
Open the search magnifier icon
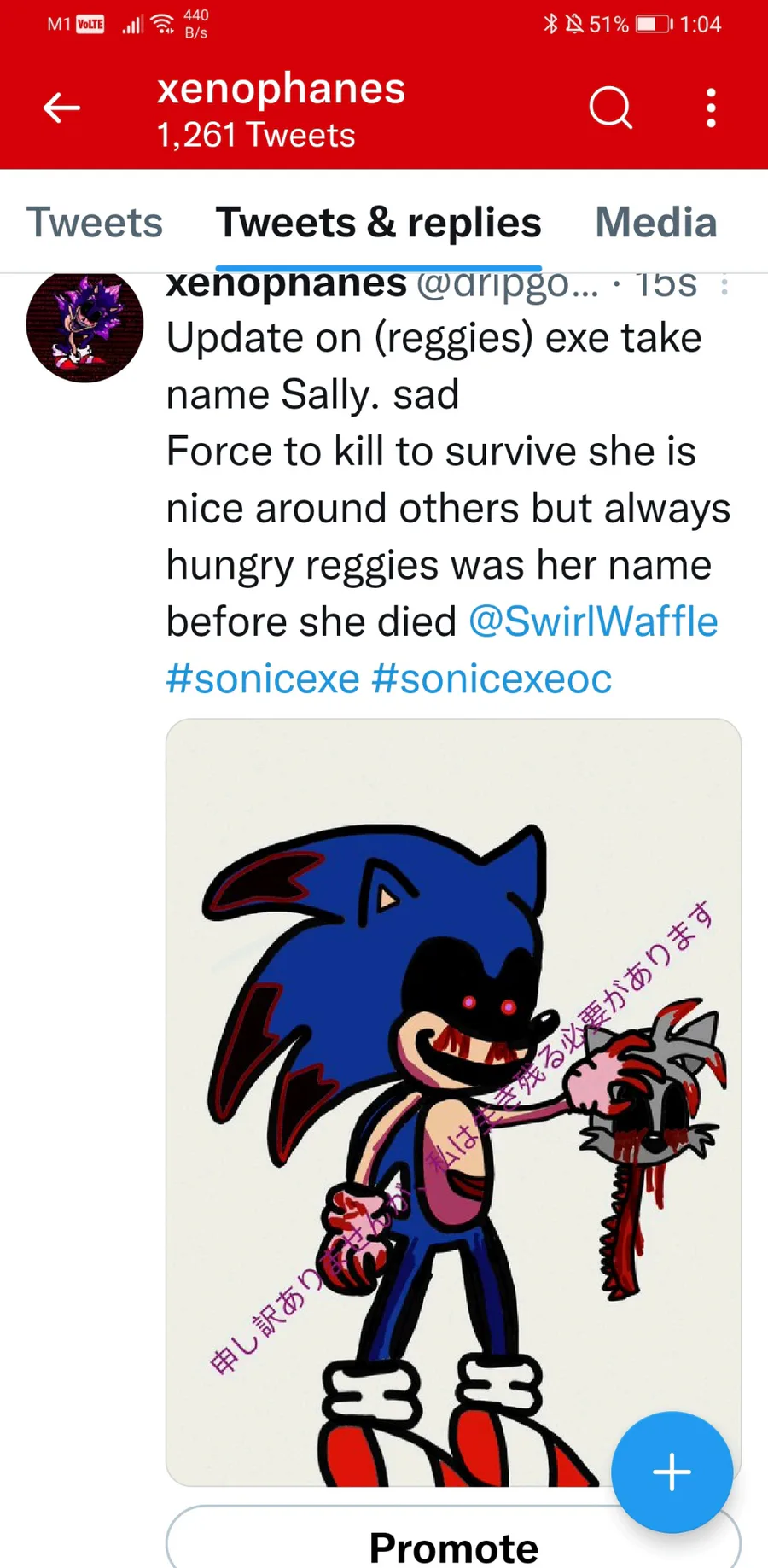point(610,108)
